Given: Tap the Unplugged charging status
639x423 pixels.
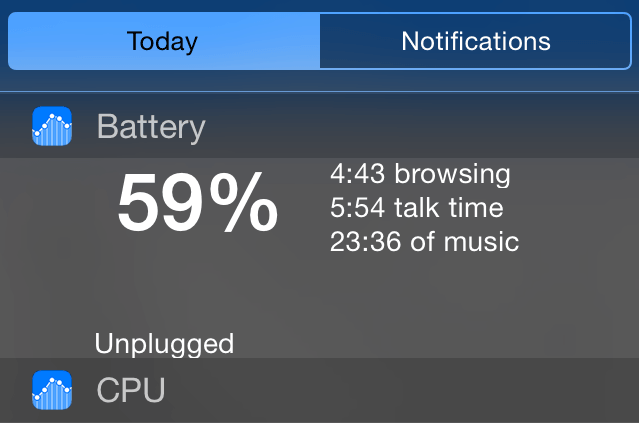Looking at the screenshot, I should 164,344.
